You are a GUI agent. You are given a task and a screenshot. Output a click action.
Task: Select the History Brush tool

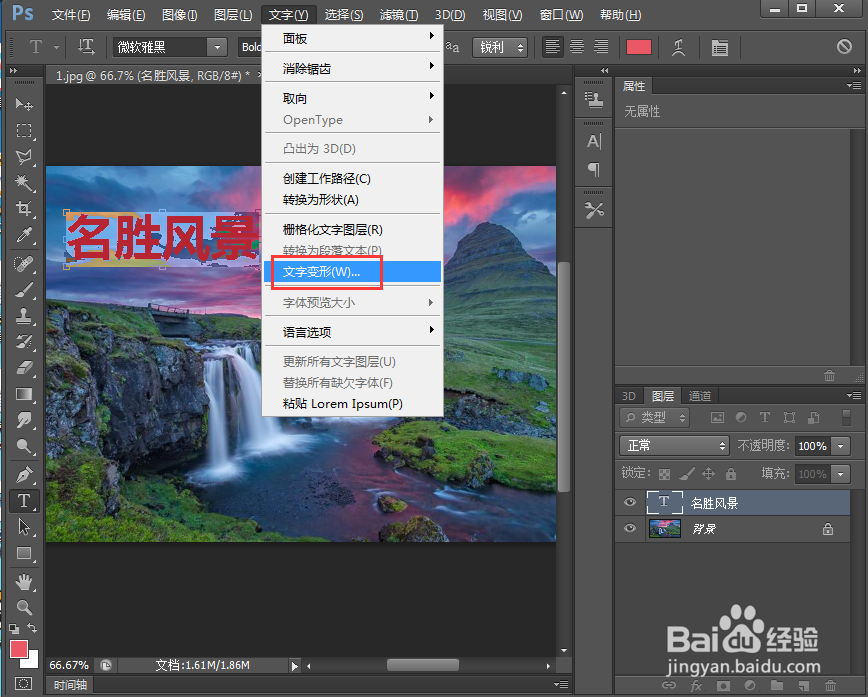(x=24, y=342)
